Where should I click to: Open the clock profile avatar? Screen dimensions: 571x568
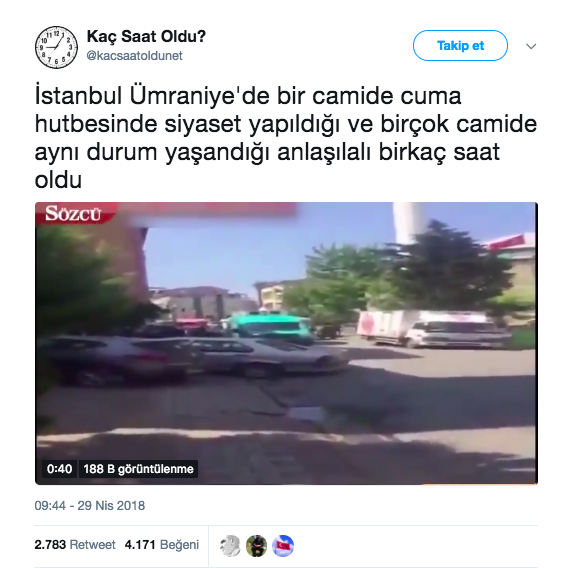click(x=56, y=47)
